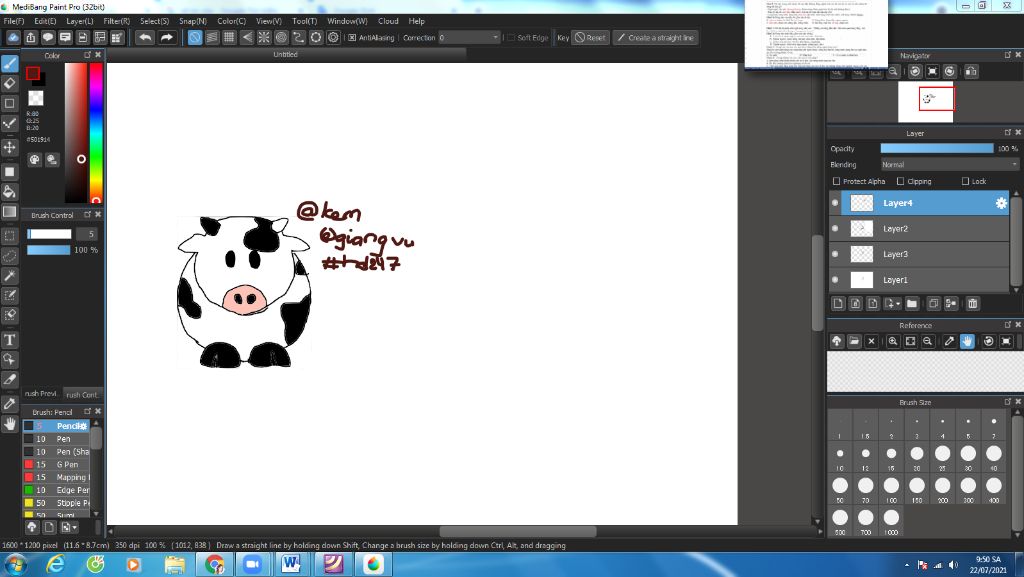Add a new layer folder

[x=912, y=304]
